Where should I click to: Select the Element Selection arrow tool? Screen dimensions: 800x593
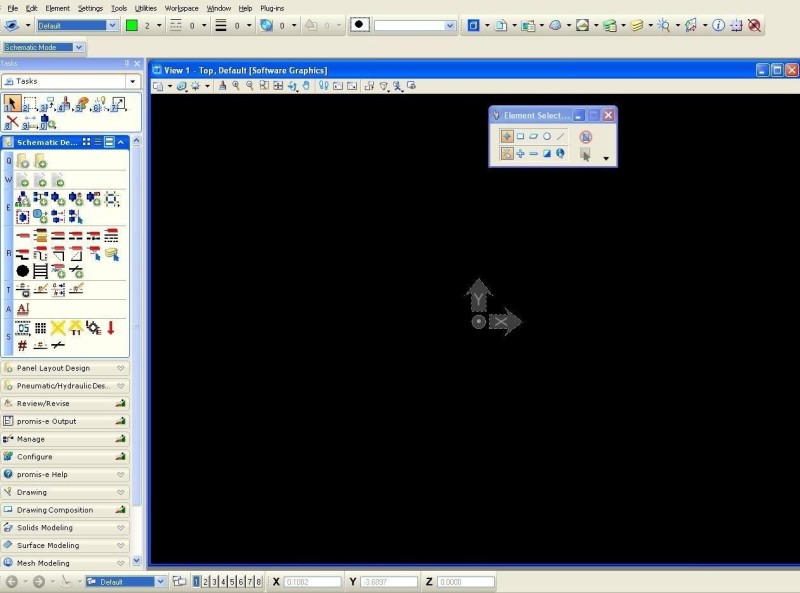click(x=12, y=103)
